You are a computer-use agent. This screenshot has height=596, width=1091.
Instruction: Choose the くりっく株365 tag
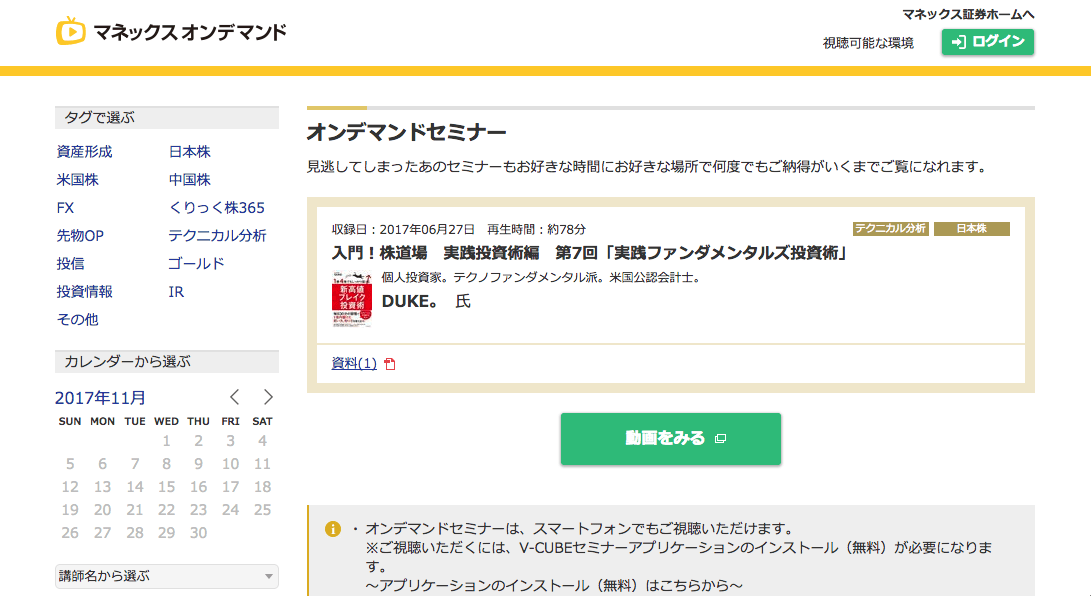(217, 208)
